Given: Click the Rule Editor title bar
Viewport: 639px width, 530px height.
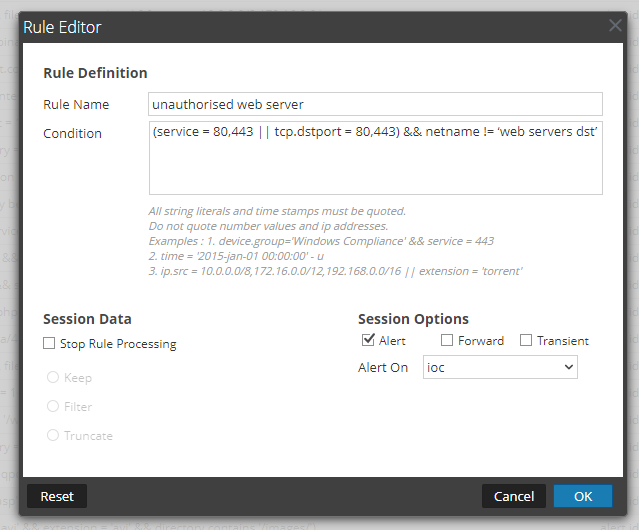Looking at the screenshot, I should (300, 26).
